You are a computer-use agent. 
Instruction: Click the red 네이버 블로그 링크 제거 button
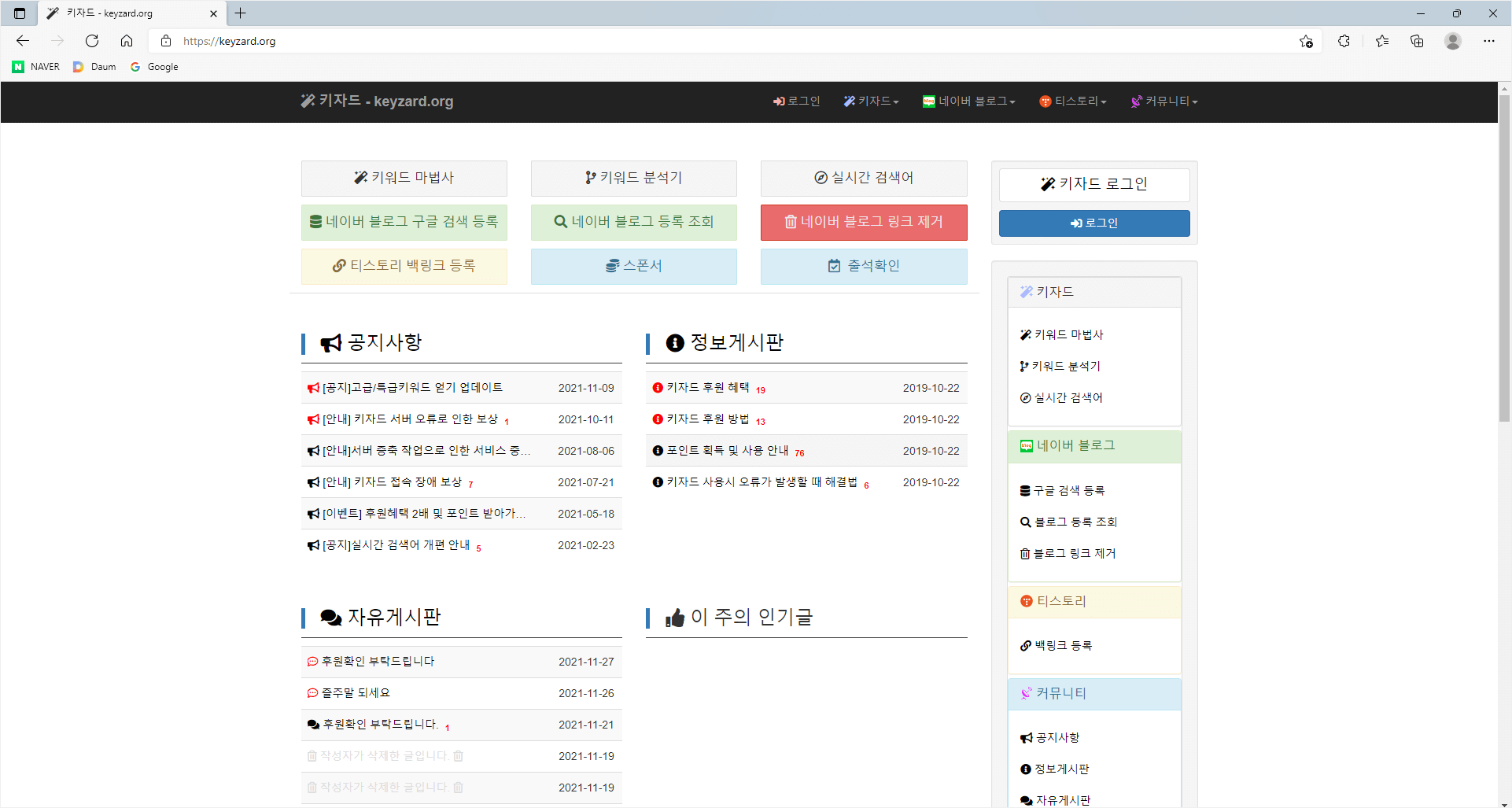pos(864,223)
